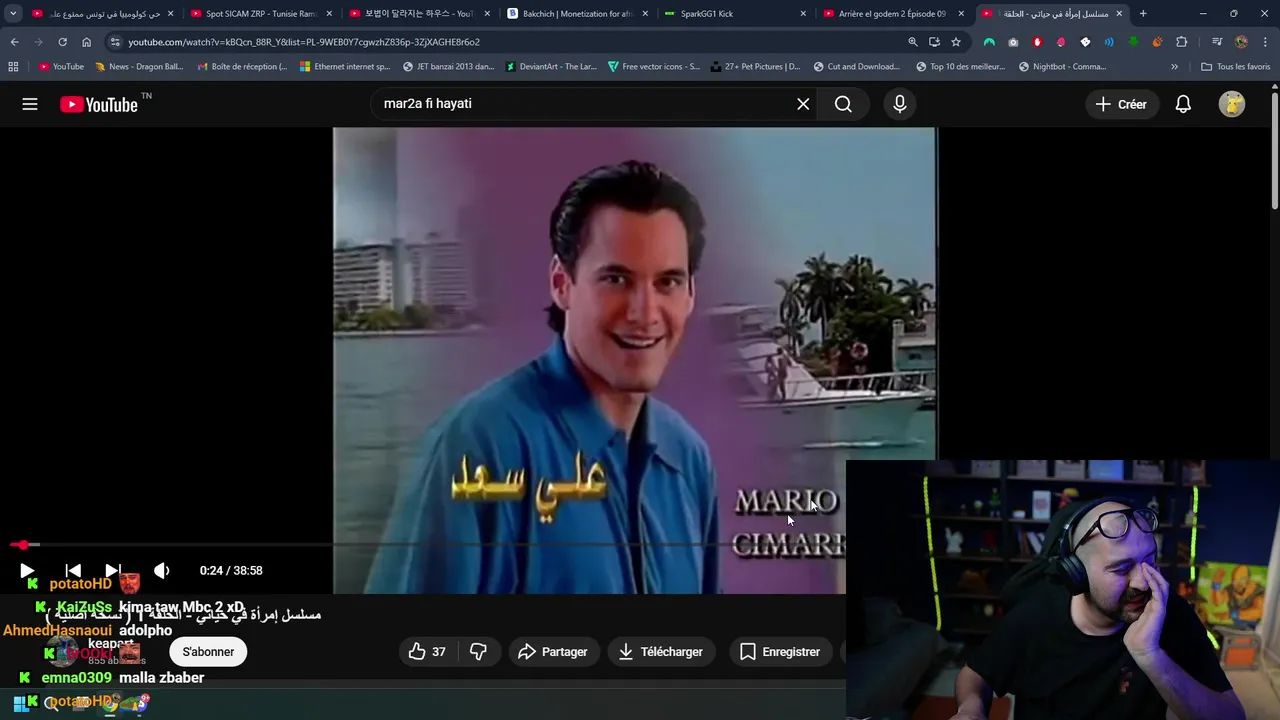1280x720 pixels.
Task: Reload the current page
Action: (x=62, y=42)
